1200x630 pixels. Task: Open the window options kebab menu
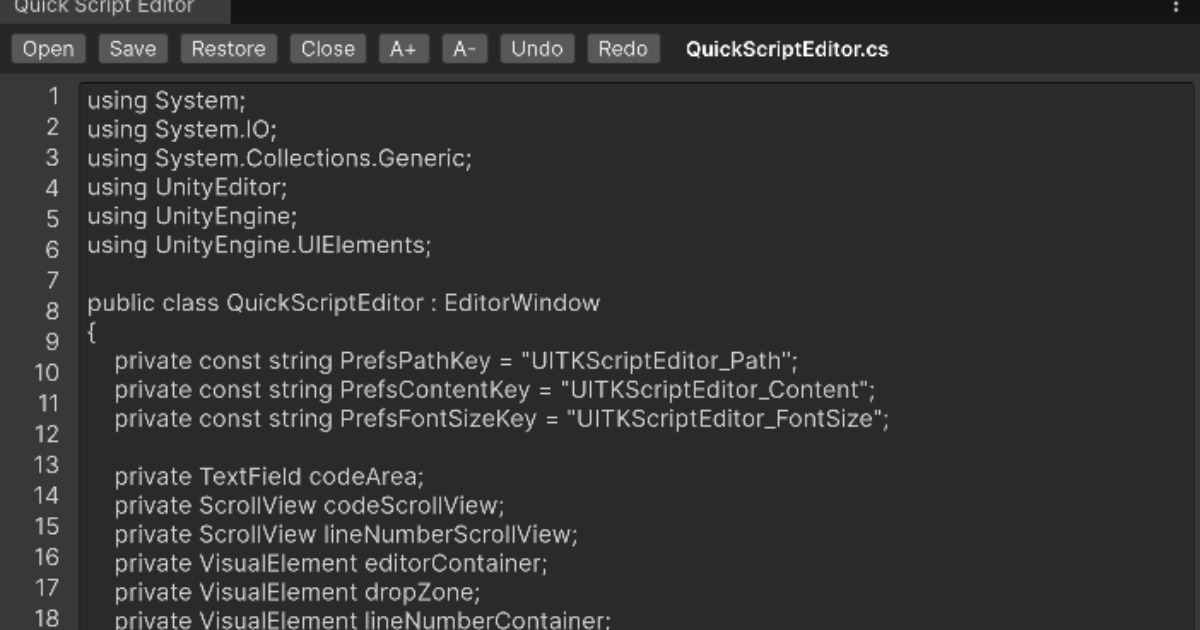(x=1178, y=7)
